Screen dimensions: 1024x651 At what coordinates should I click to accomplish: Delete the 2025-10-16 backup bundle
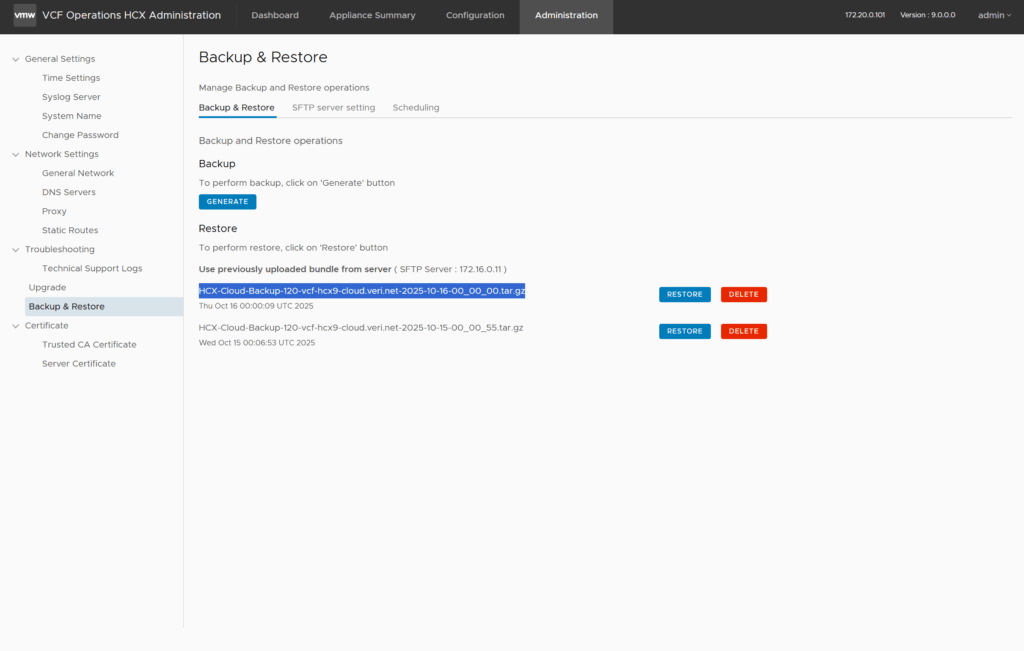(x=743, y=295)
